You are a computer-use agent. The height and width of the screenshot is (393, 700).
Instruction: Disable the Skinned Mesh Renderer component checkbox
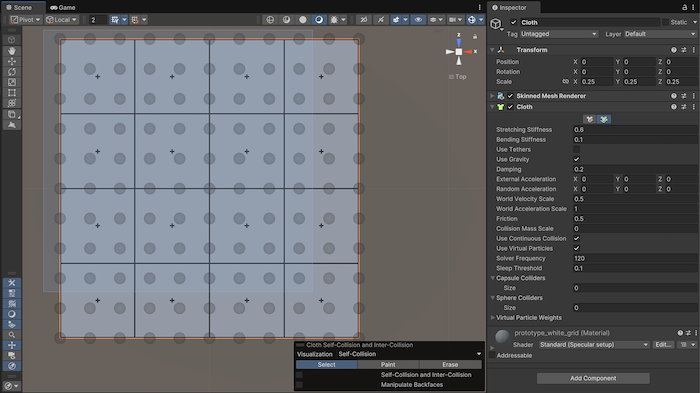click(x=510, y=96)
